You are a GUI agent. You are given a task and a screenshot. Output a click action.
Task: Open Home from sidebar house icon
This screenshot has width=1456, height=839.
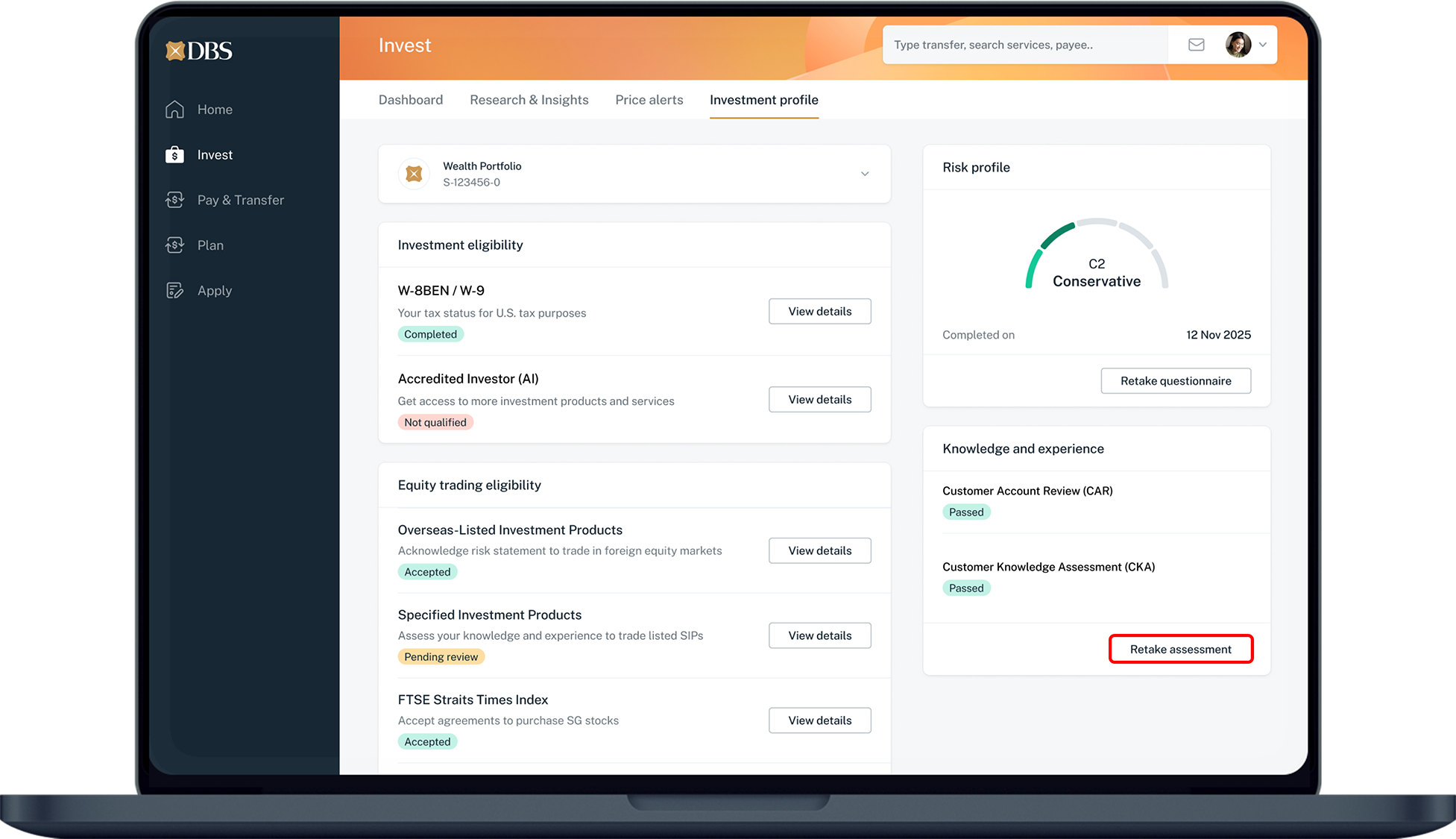(174, 110)
